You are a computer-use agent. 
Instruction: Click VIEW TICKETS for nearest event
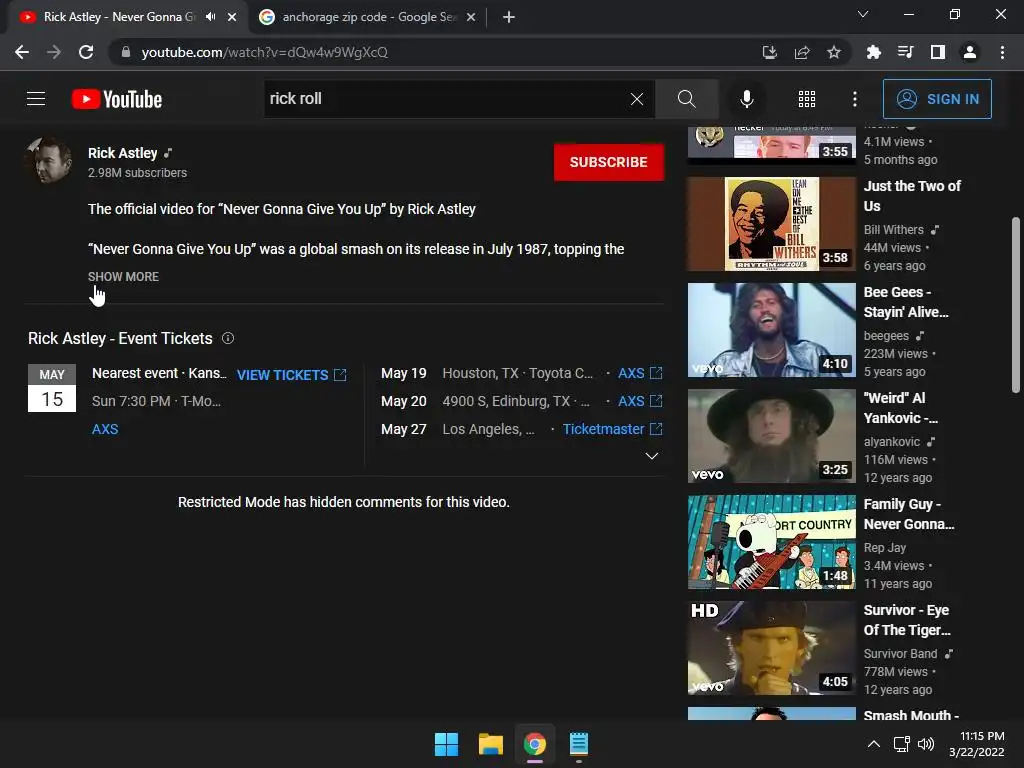click(291, 375)
